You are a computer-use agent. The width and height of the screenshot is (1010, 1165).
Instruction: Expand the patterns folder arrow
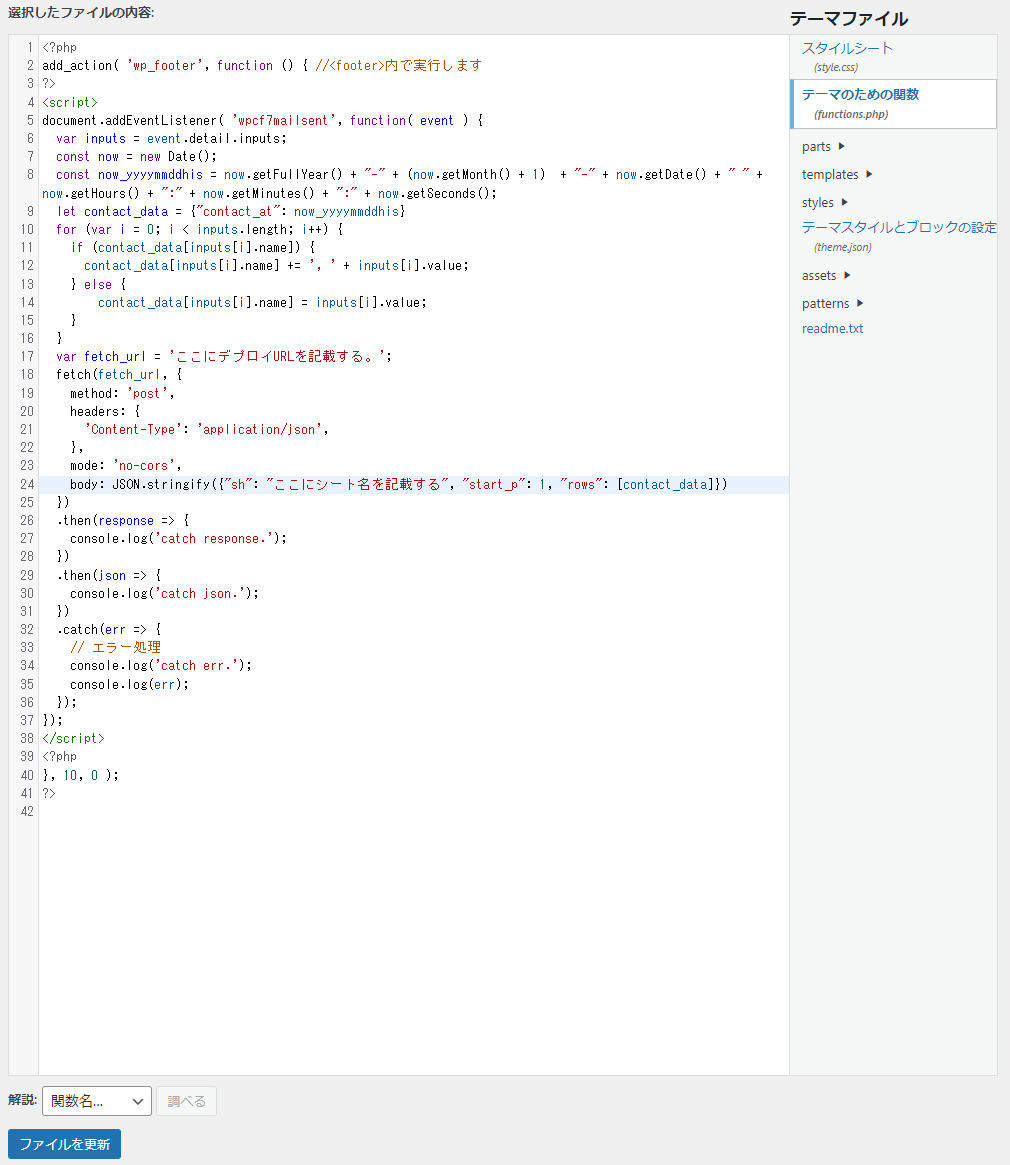(860, 303)
